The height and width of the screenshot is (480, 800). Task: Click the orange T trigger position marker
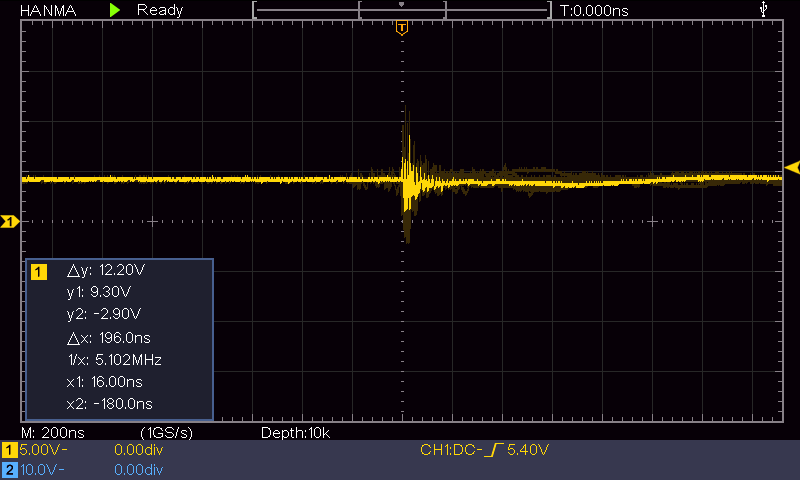coord(401,27)
